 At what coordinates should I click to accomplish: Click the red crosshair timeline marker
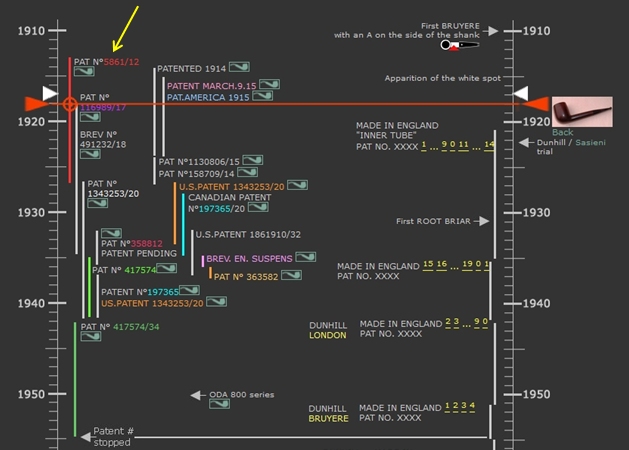(69, 104)
